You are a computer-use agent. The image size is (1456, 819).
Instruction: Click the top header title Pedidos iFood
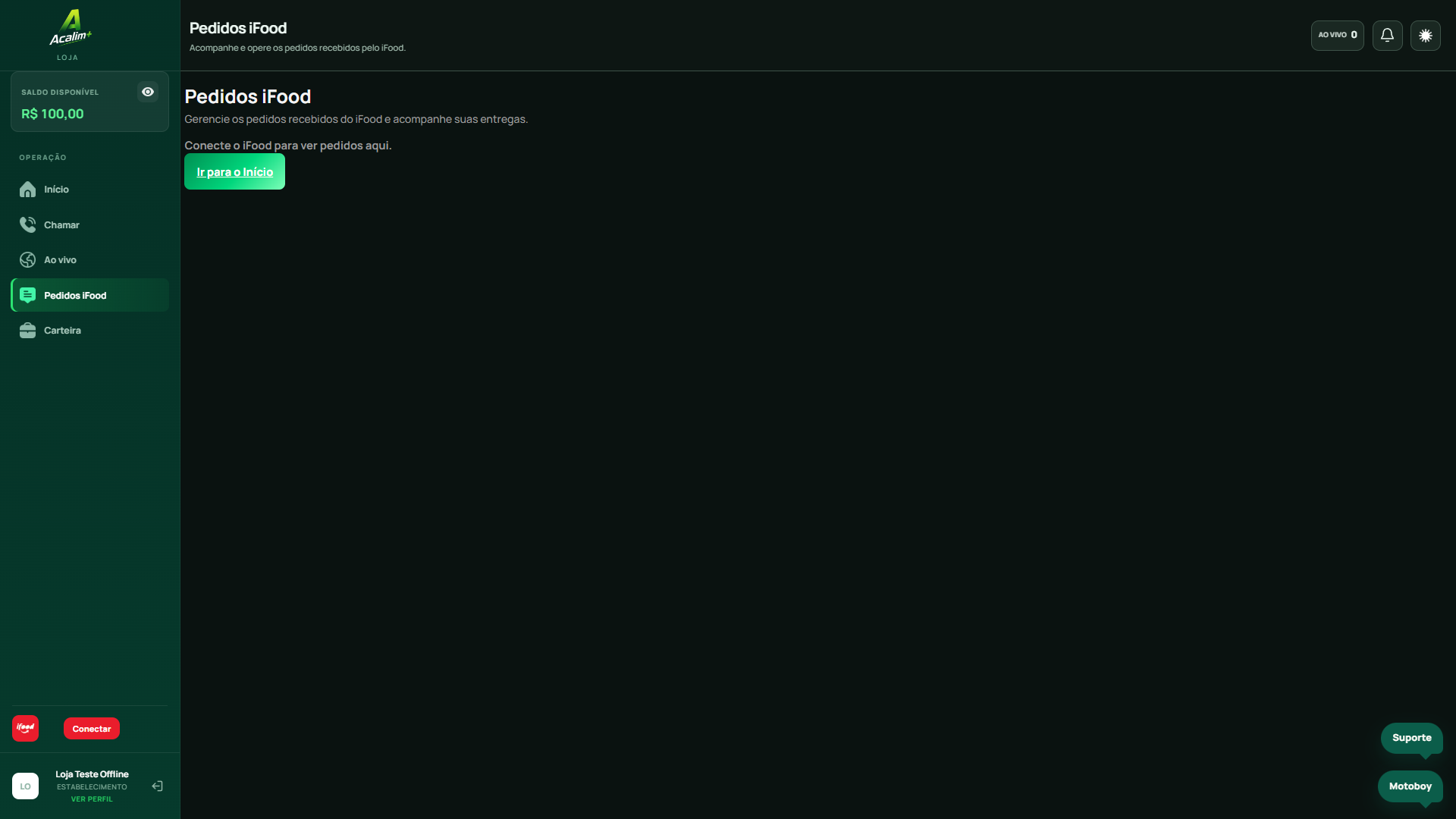coord(238,28)
